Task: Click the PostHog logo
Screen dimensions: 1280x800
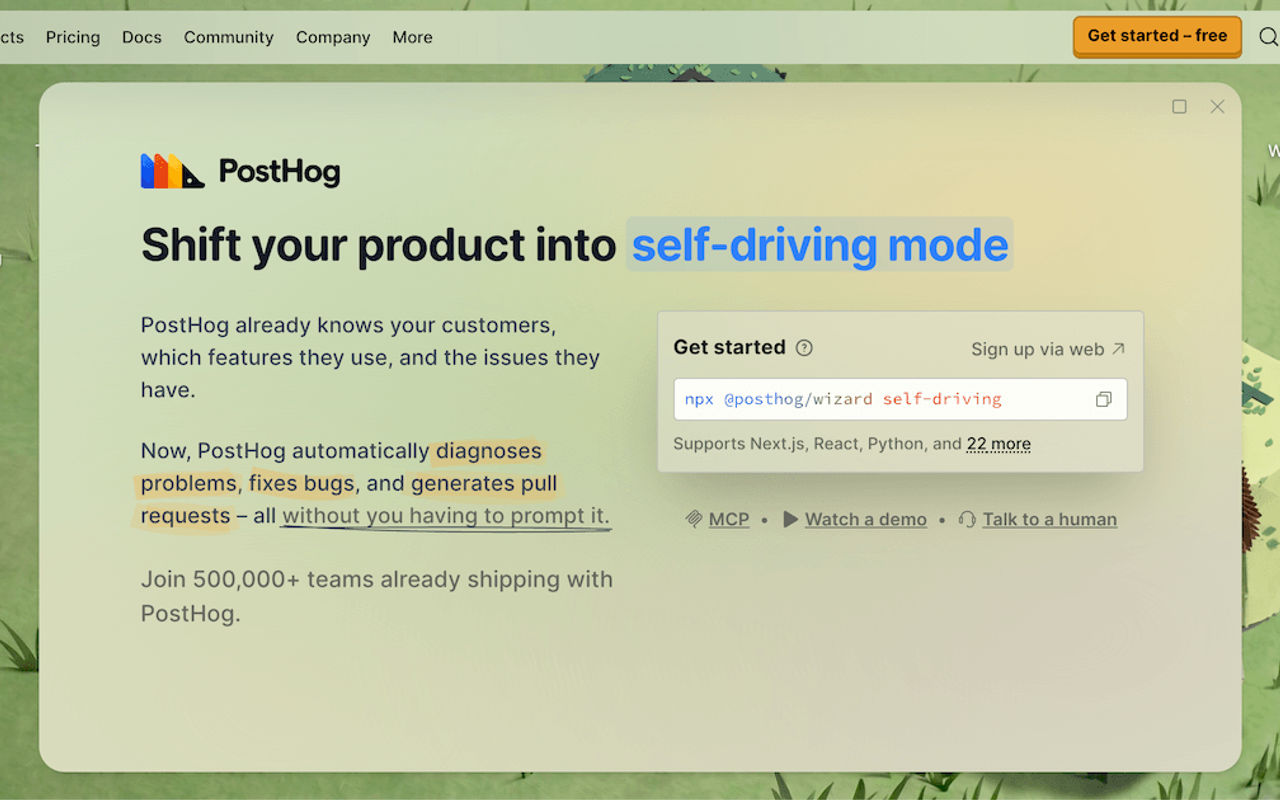Action: coord(241,172)
